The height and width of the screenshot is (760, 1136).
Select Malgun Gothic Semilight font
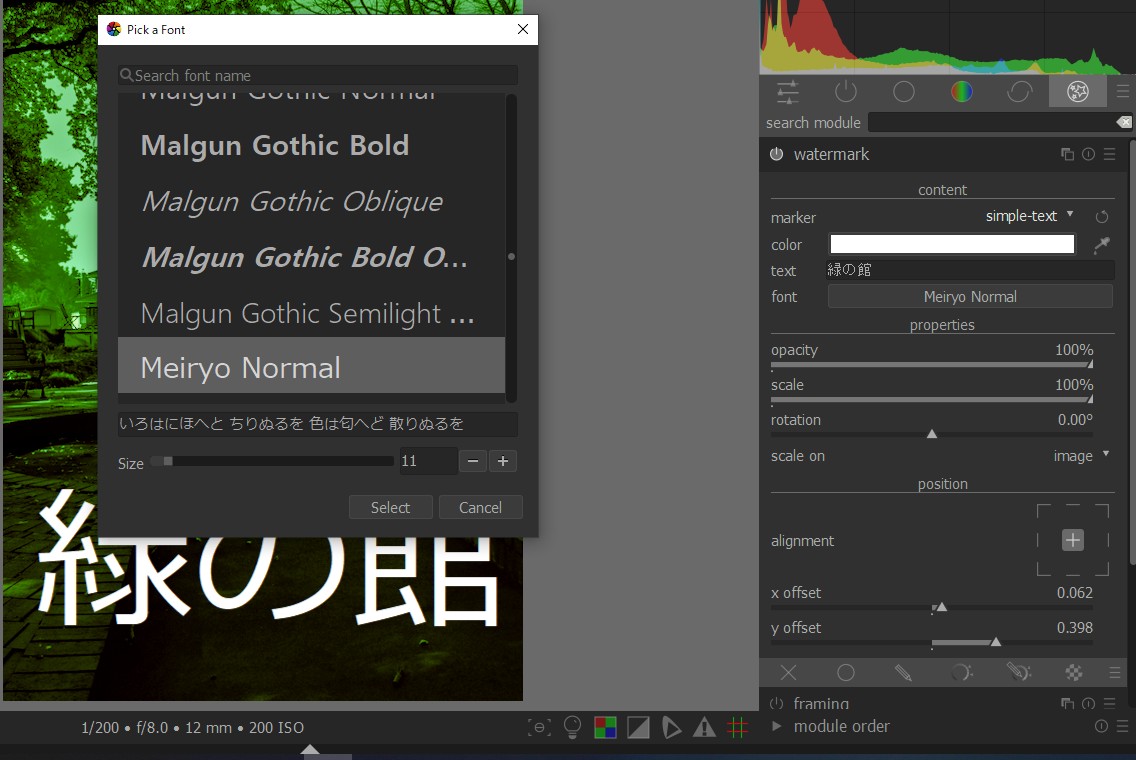pyautogui.click(x=312, y=313)
